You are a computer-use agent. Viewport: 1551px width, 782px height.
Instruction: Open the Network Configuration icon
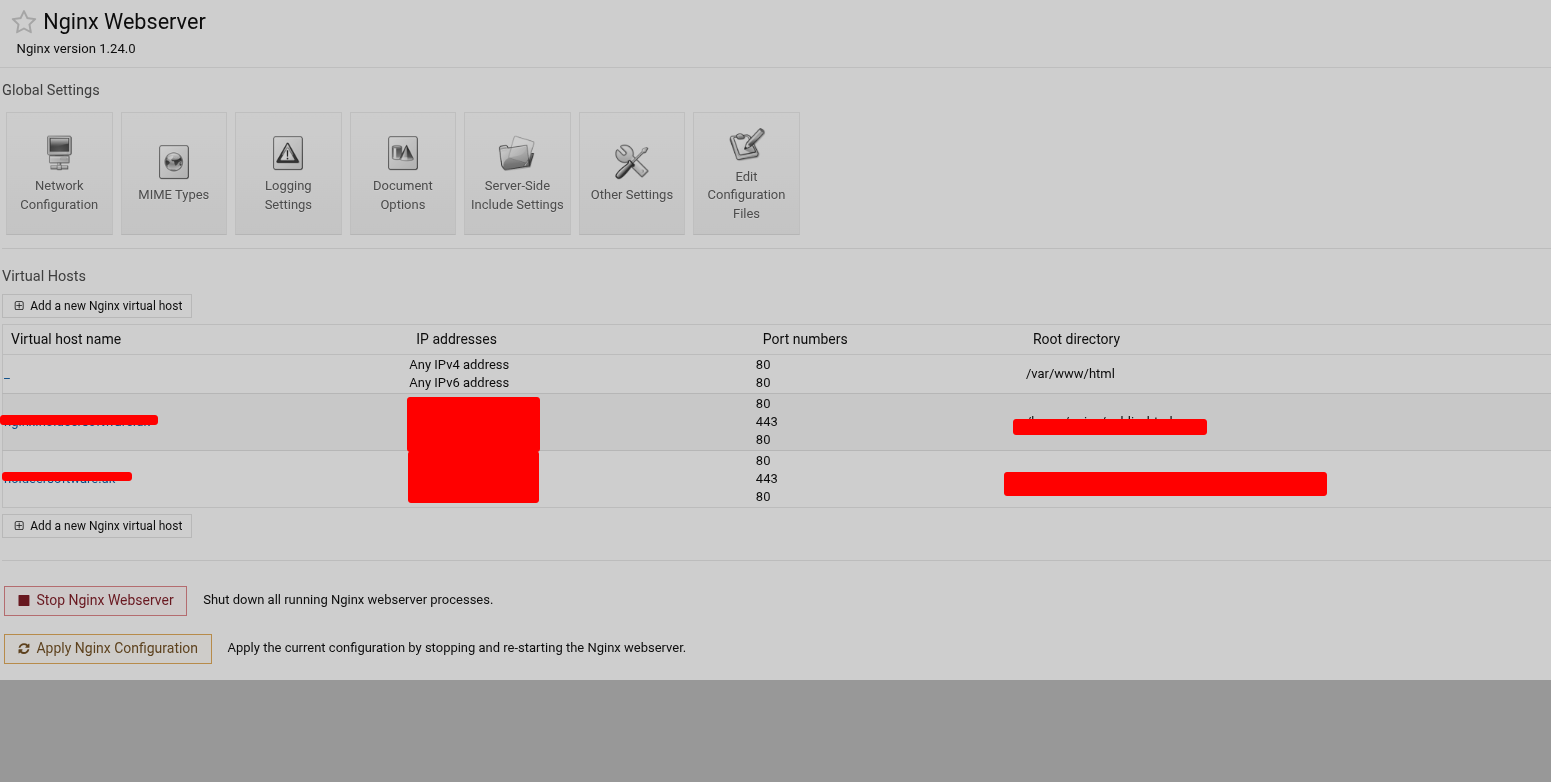pyautogui.click(x=59, y=173)
